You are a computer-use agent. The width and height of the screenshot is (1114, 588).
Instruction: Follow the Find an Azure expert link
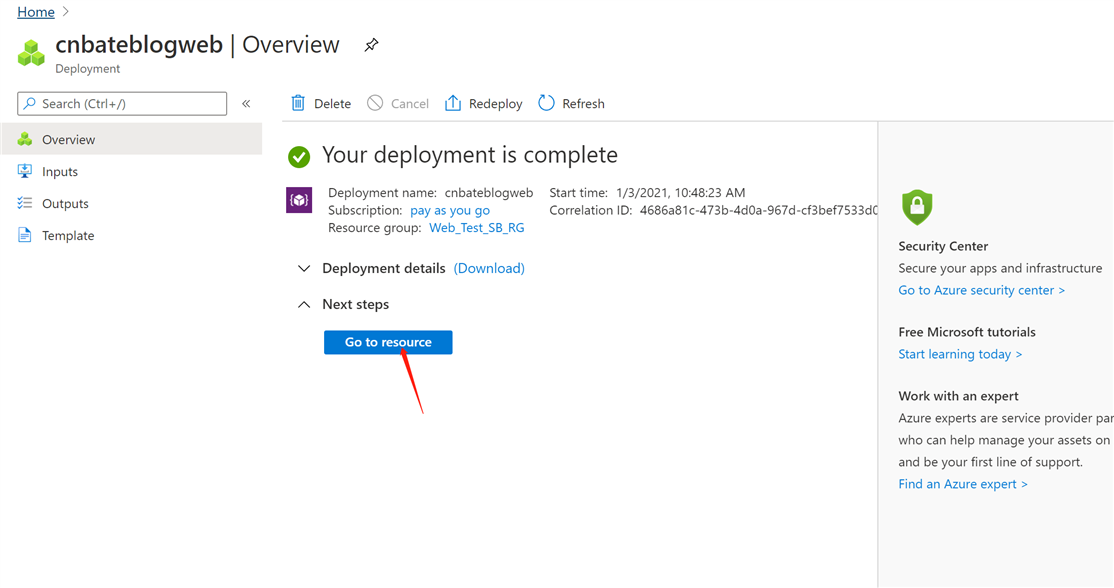963,484
